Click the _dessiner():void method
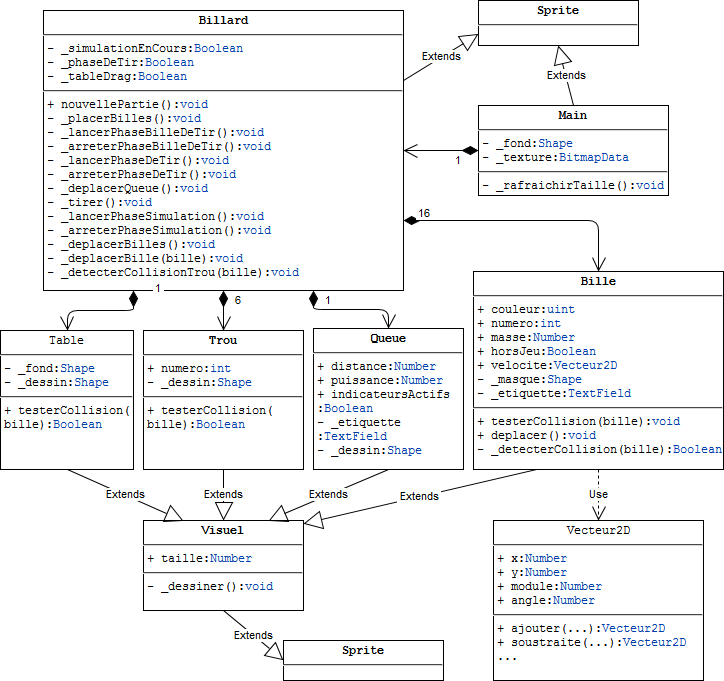The height and width of the screenshot is (681, 724). click(211, 586)
